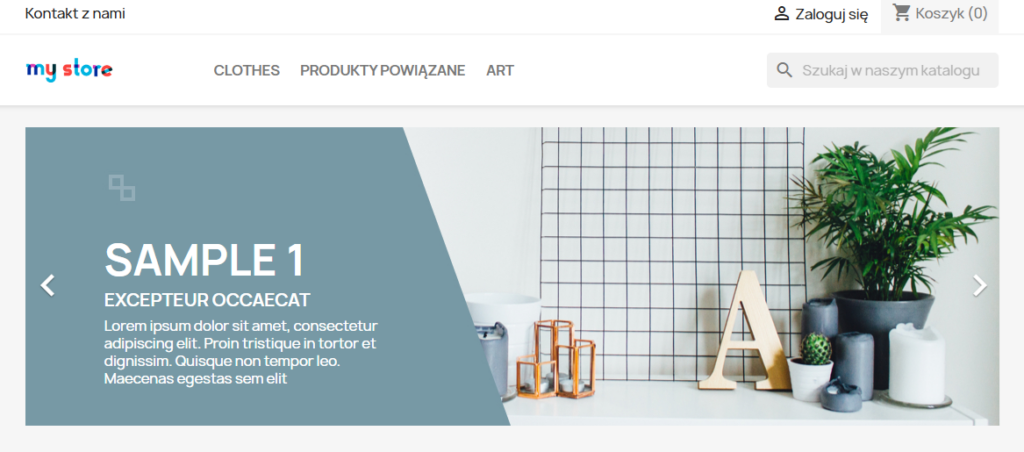Click the EXCEPTEUR OCCAECAT subtitle

tap(207, 300)
